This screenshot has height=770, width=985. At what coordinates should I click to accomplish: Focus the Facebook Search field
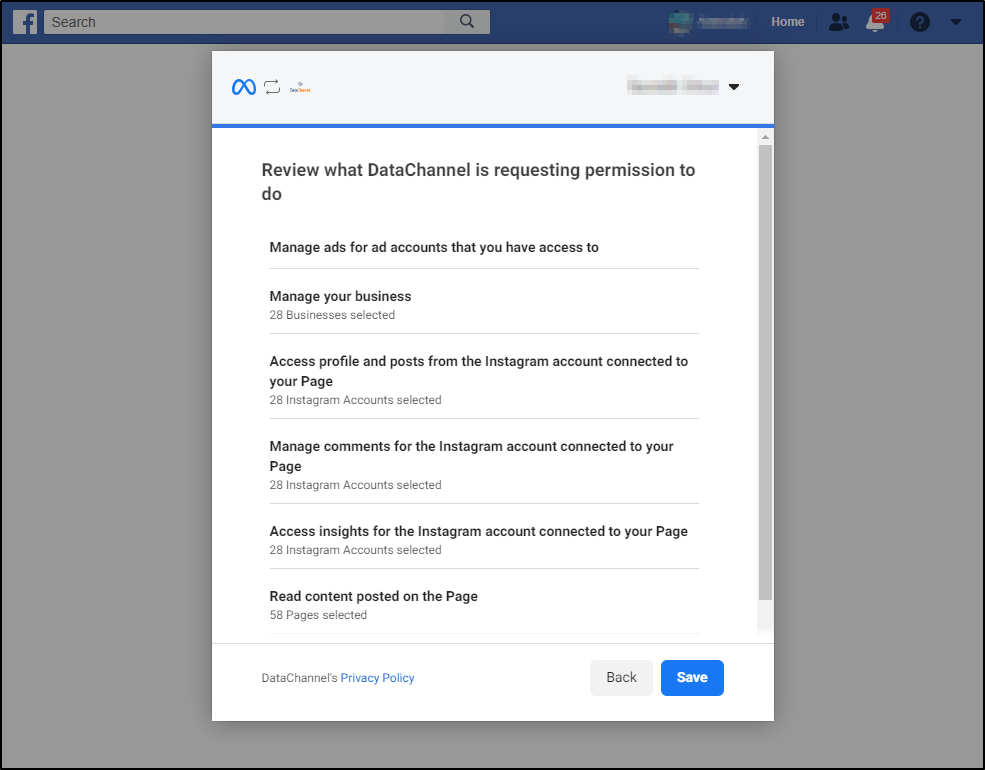pos(244,22)
